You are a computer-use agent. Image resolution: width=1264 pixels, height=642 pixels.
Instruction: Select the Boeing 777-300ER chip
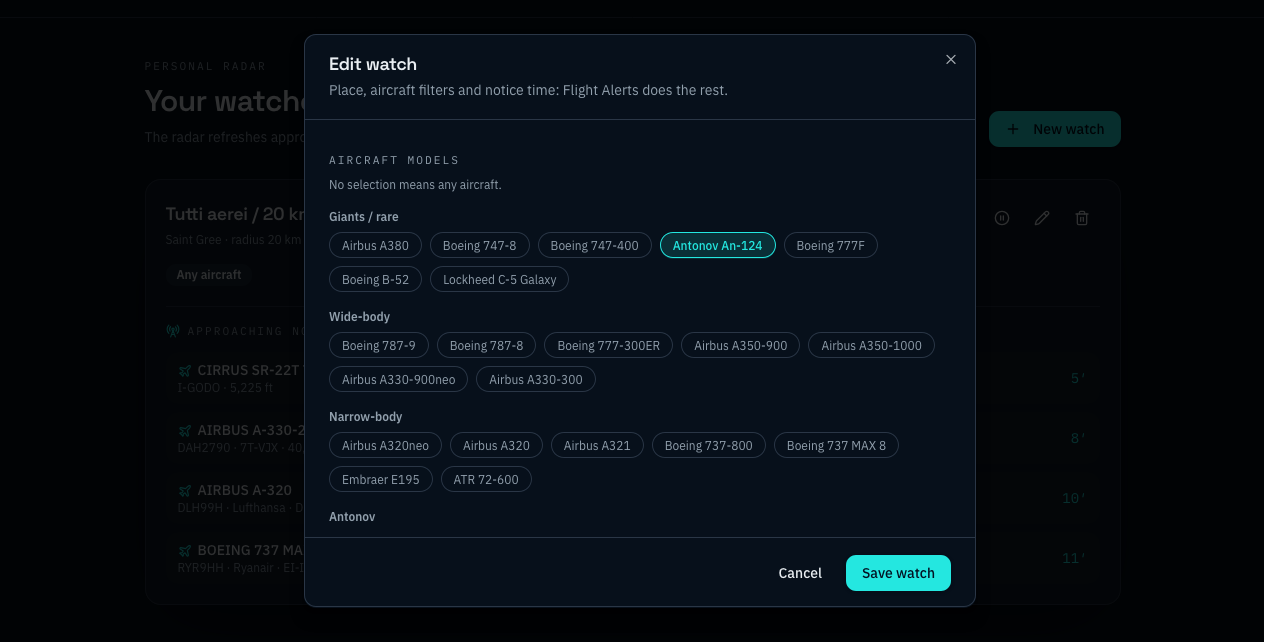609,345
